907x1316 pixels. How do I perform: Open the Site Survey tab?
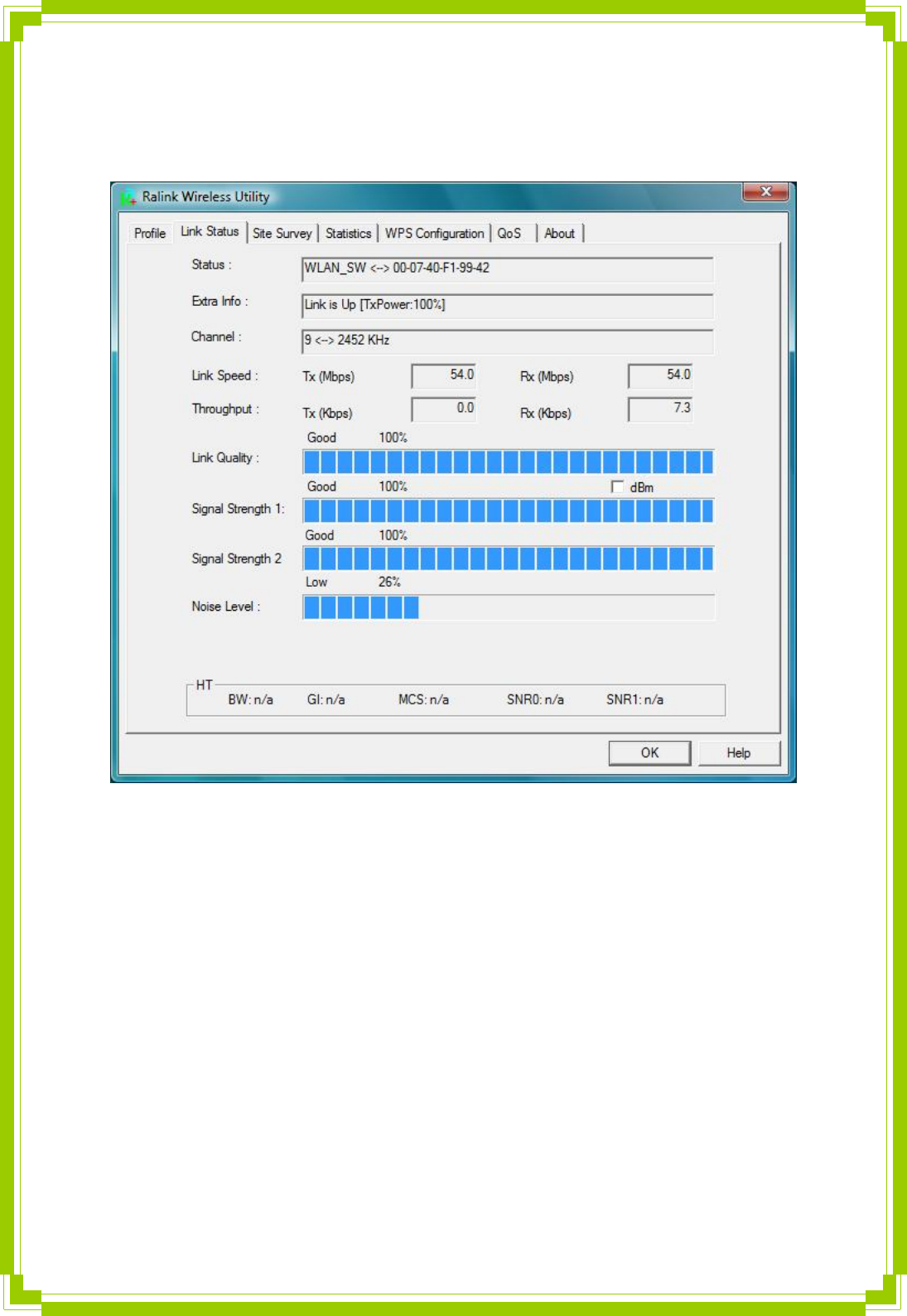tap(282, 234)
